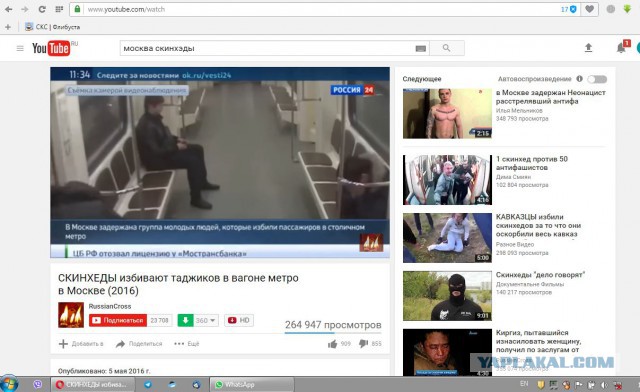Switch to WhatsApp taskbar window
This screenshot has width=640, height=392.
(x=252, y=384)
